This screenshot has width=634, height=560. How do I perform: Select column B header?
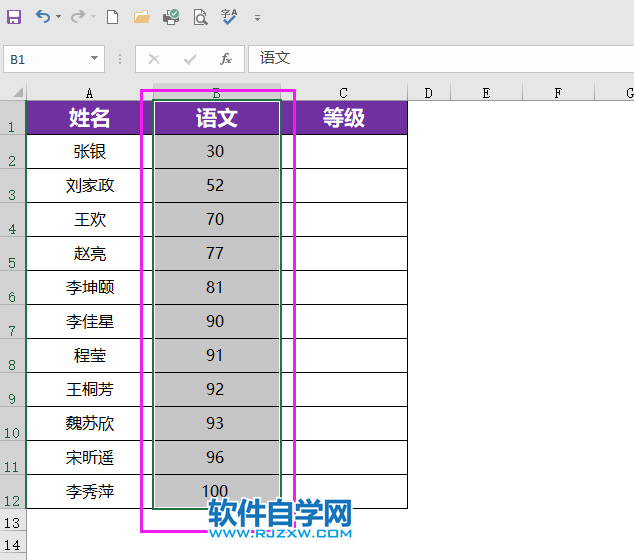[217, 93]
